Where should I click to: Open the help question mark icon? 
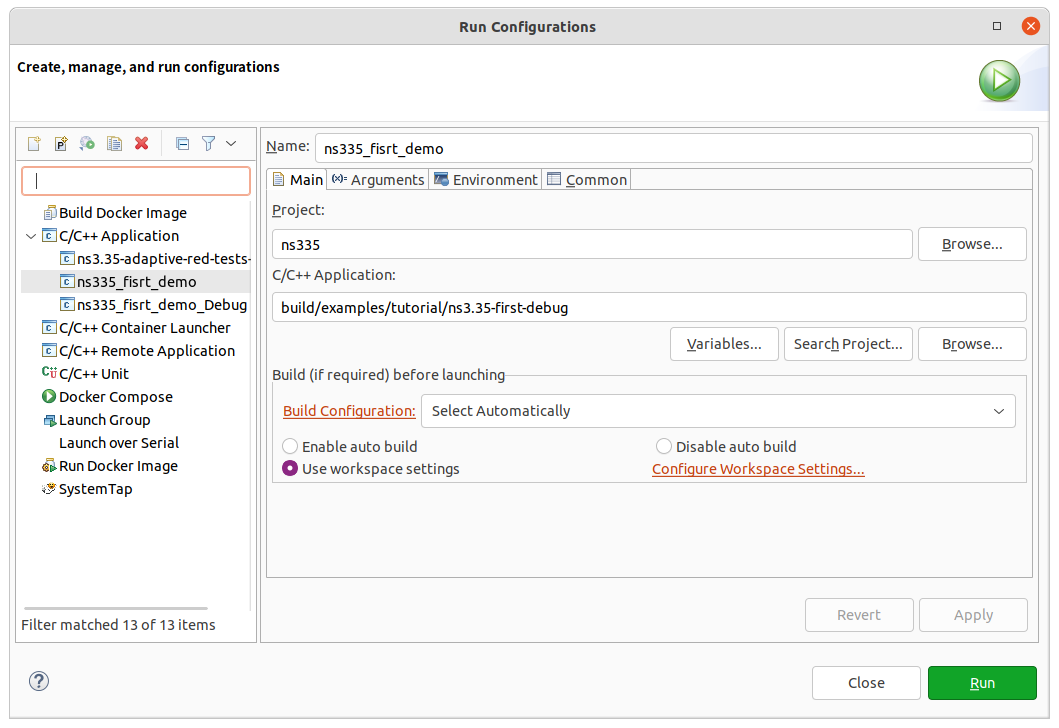click(39, 681)
